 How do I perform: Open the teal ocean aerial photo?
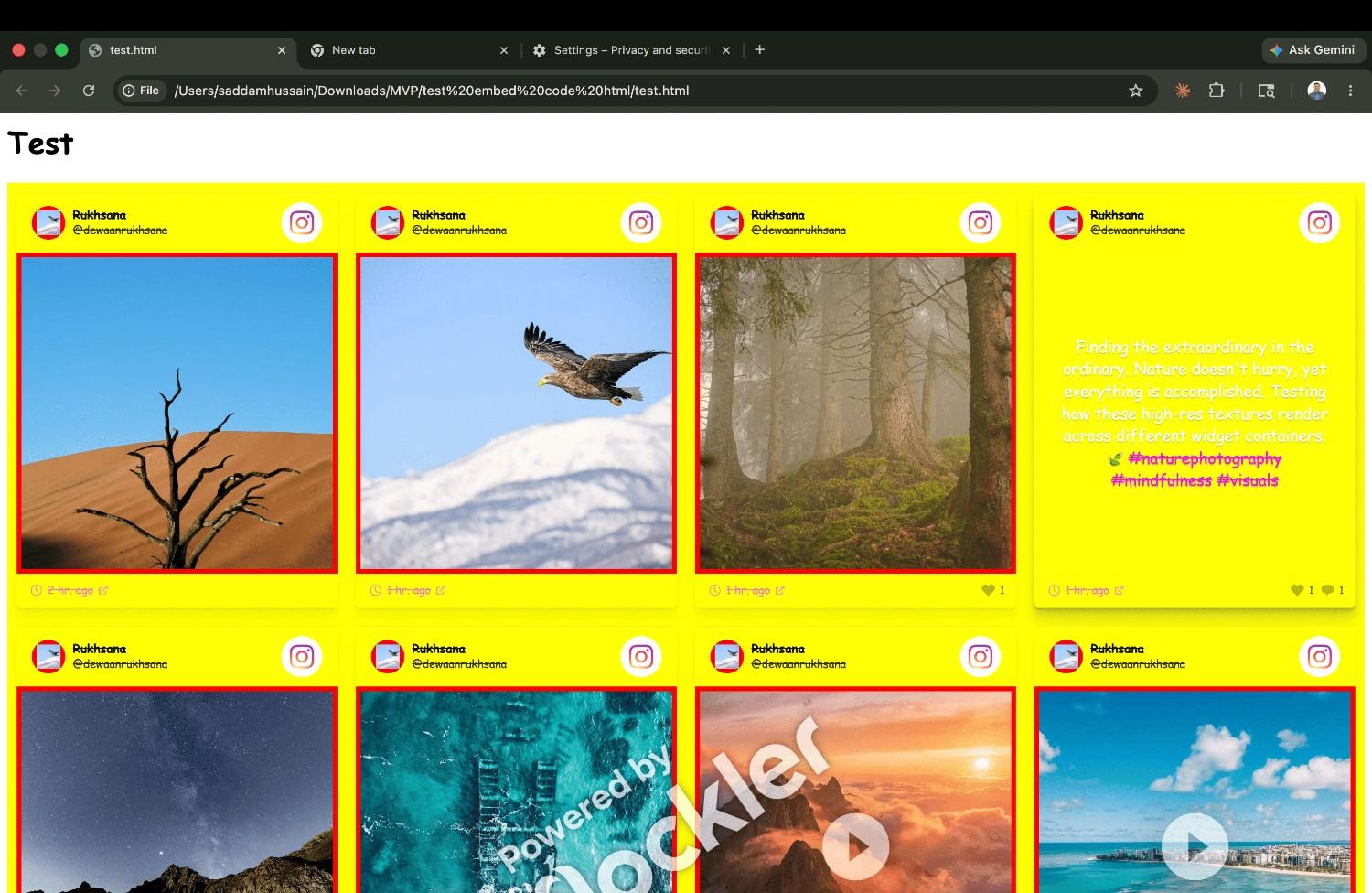click(516, 790)
